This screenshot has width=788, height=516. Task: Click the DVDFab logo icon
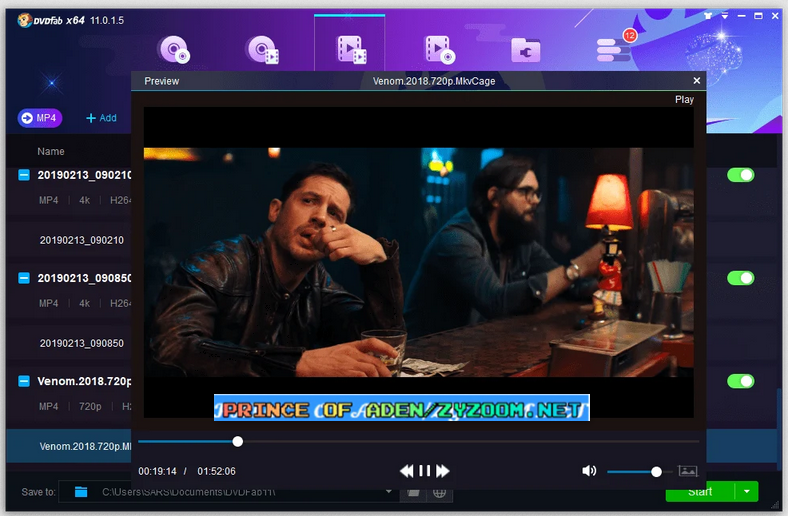[24, 21]
